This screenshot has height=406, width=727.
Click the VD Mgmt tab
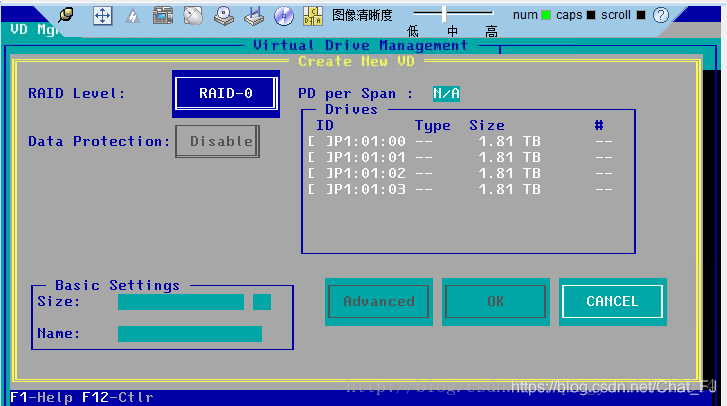tap(35, 30)
